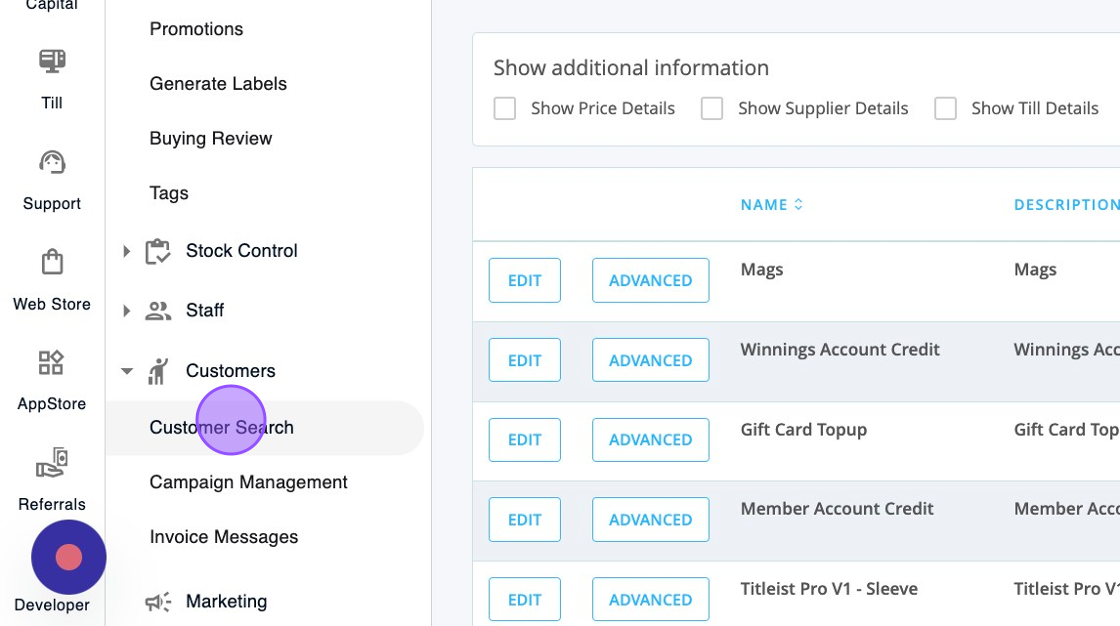Click EDIT for Mags
The image size is (1120, 626).
tap(525, 280)
